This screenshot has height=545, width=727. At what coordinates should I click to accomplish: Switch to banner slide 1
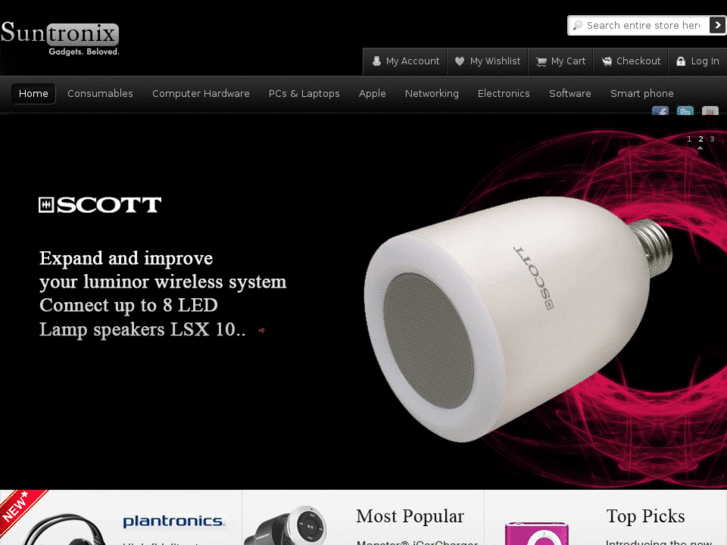coord(689,139)
